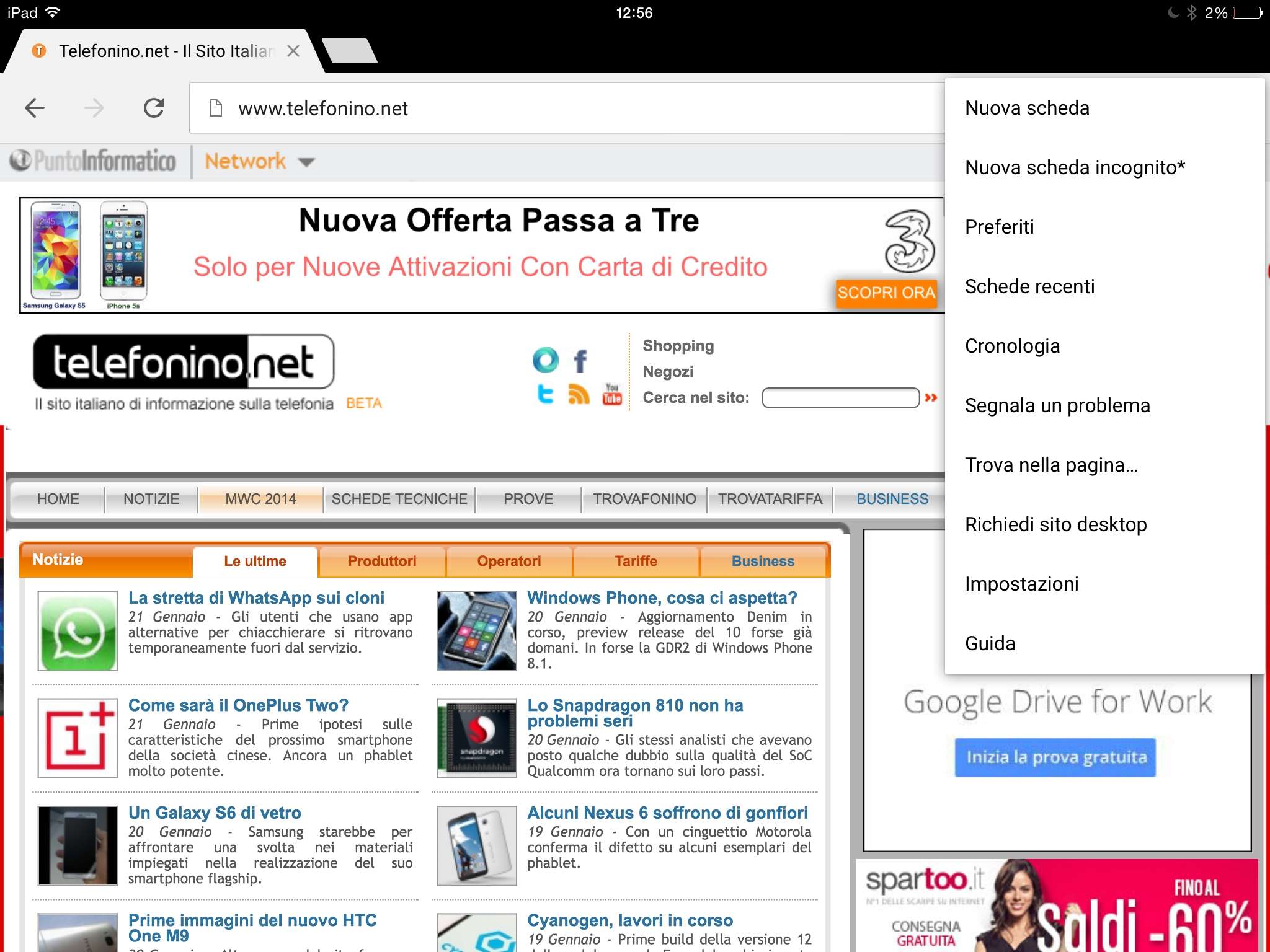
Task: Open the NOTIZIE navigation item
Action: [x=151, y=499]
